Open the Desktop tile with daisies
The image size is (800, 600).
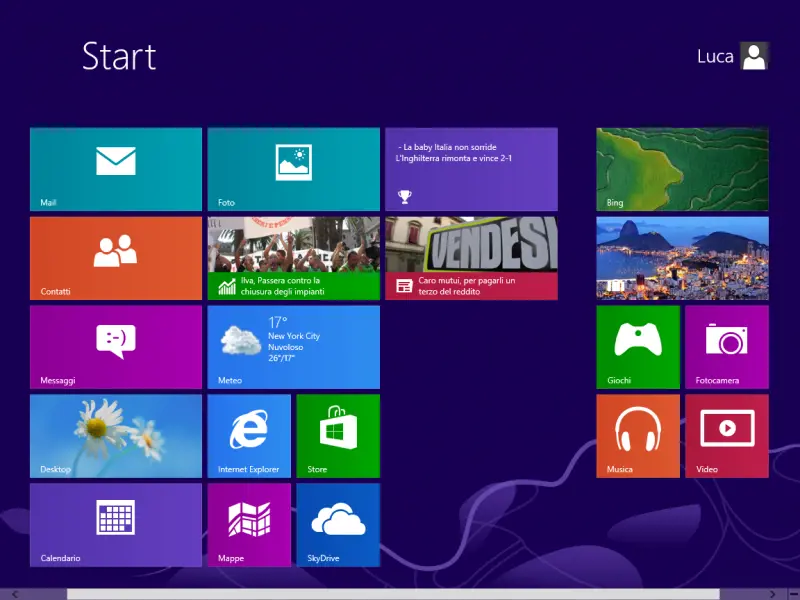pyautogui.click(x=116, y=436)
